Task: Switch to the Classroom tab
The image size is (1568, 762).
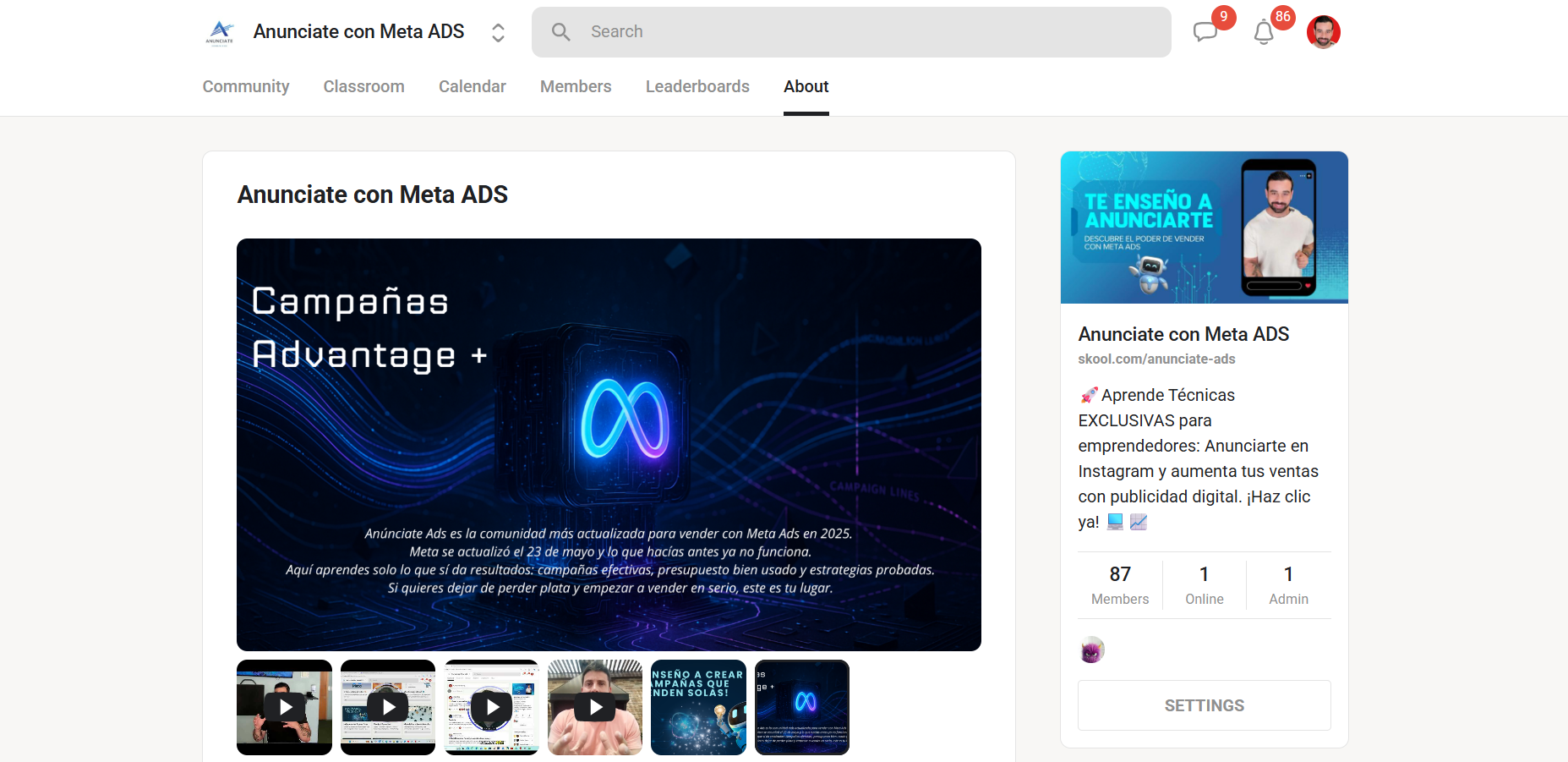Action: click(363, 86)
